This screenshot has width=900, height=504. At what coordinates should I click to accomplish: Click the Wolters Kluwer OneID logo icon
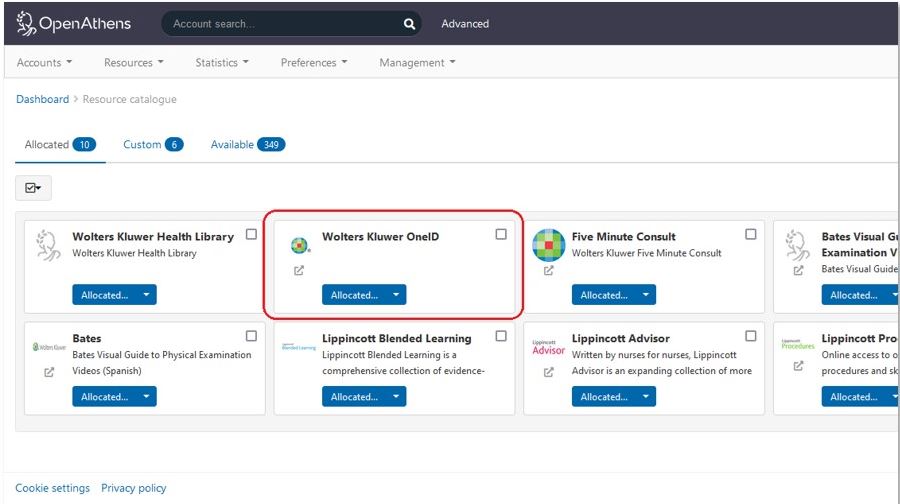(x=299, y=245)
